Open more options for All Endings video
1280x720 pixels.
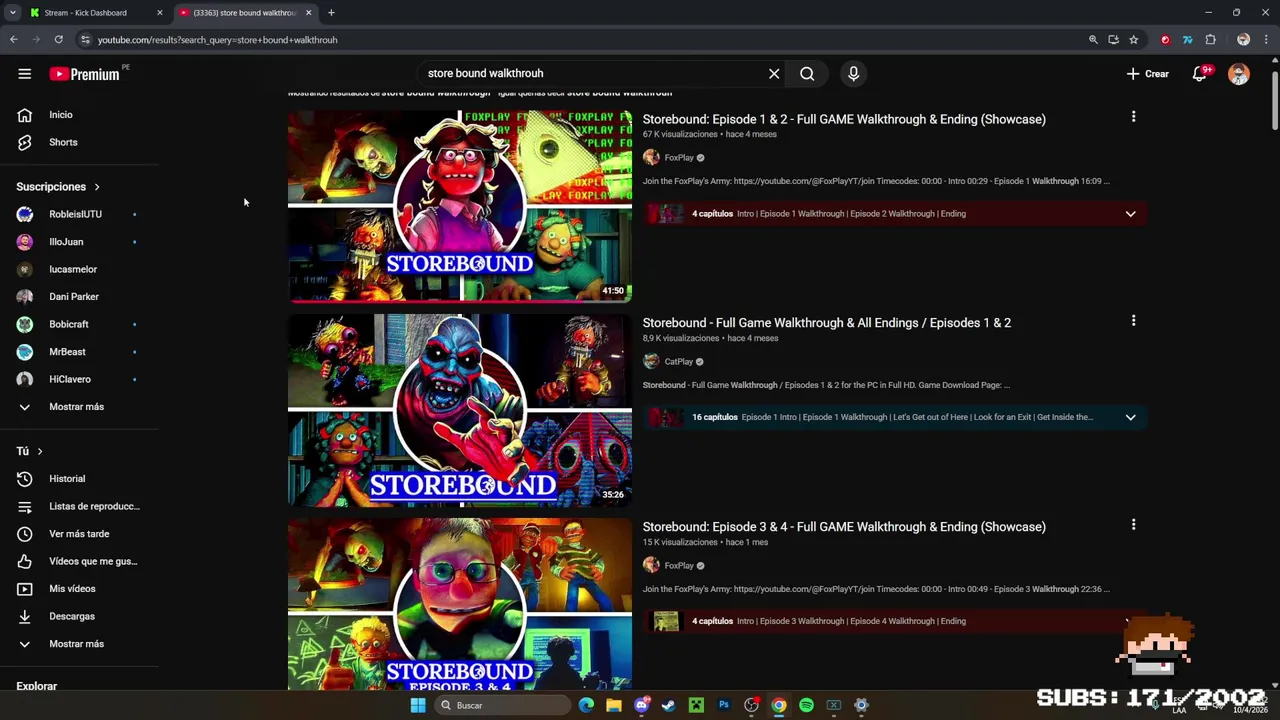coord(1133,321)
